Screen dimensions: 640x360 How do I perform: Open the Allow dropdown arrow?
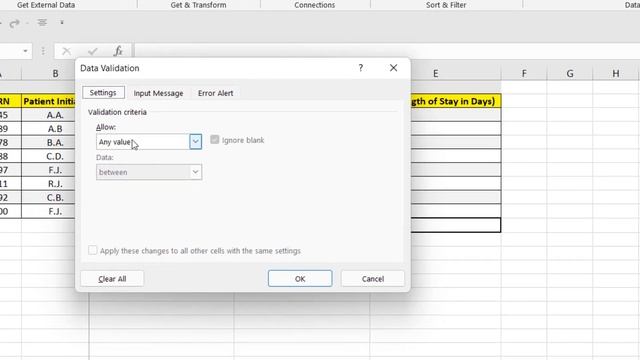(196, 142)
